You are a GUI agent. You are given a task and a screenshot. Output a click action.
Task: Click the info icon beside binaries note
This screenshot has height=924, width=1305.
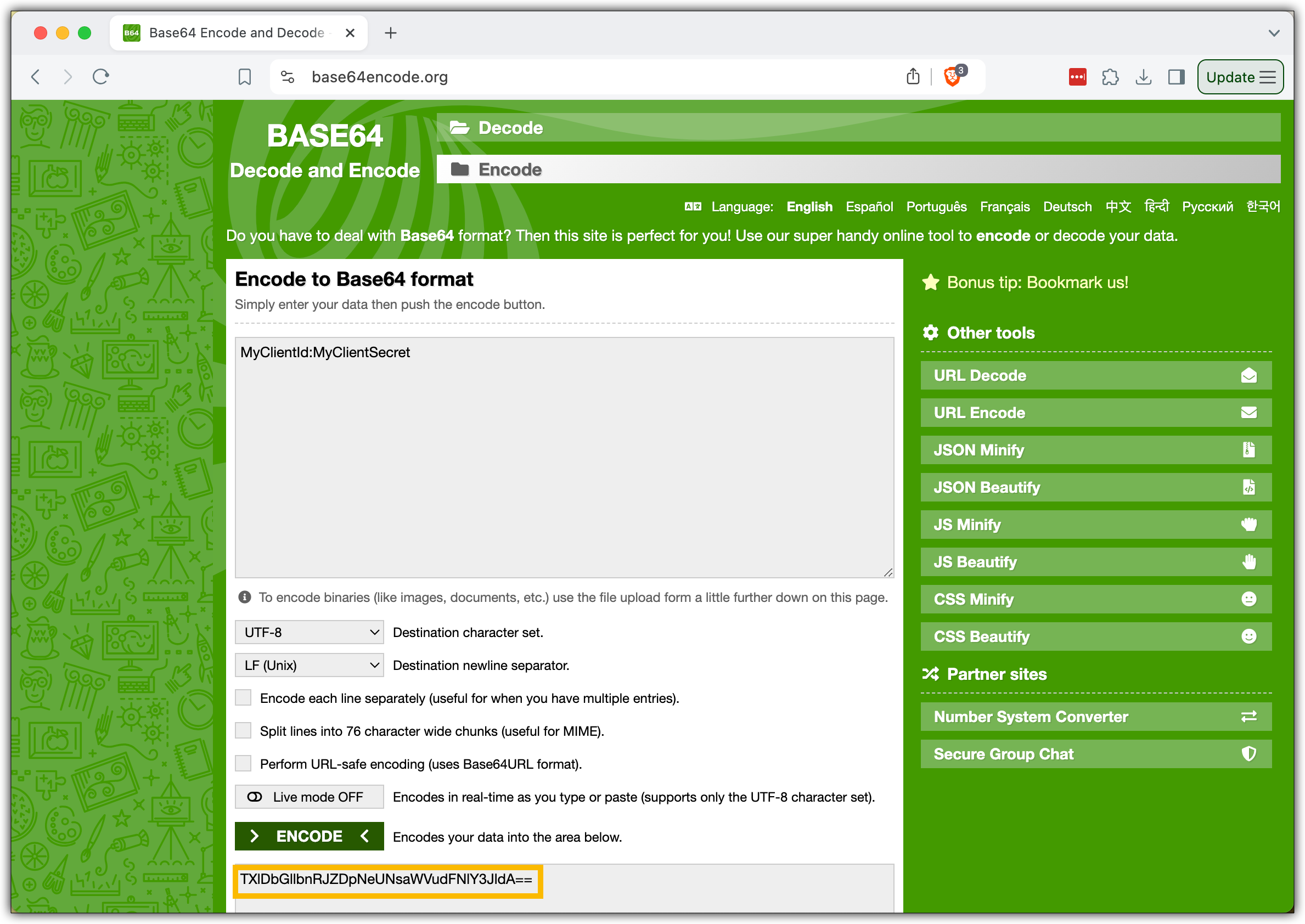click(245, 597)
